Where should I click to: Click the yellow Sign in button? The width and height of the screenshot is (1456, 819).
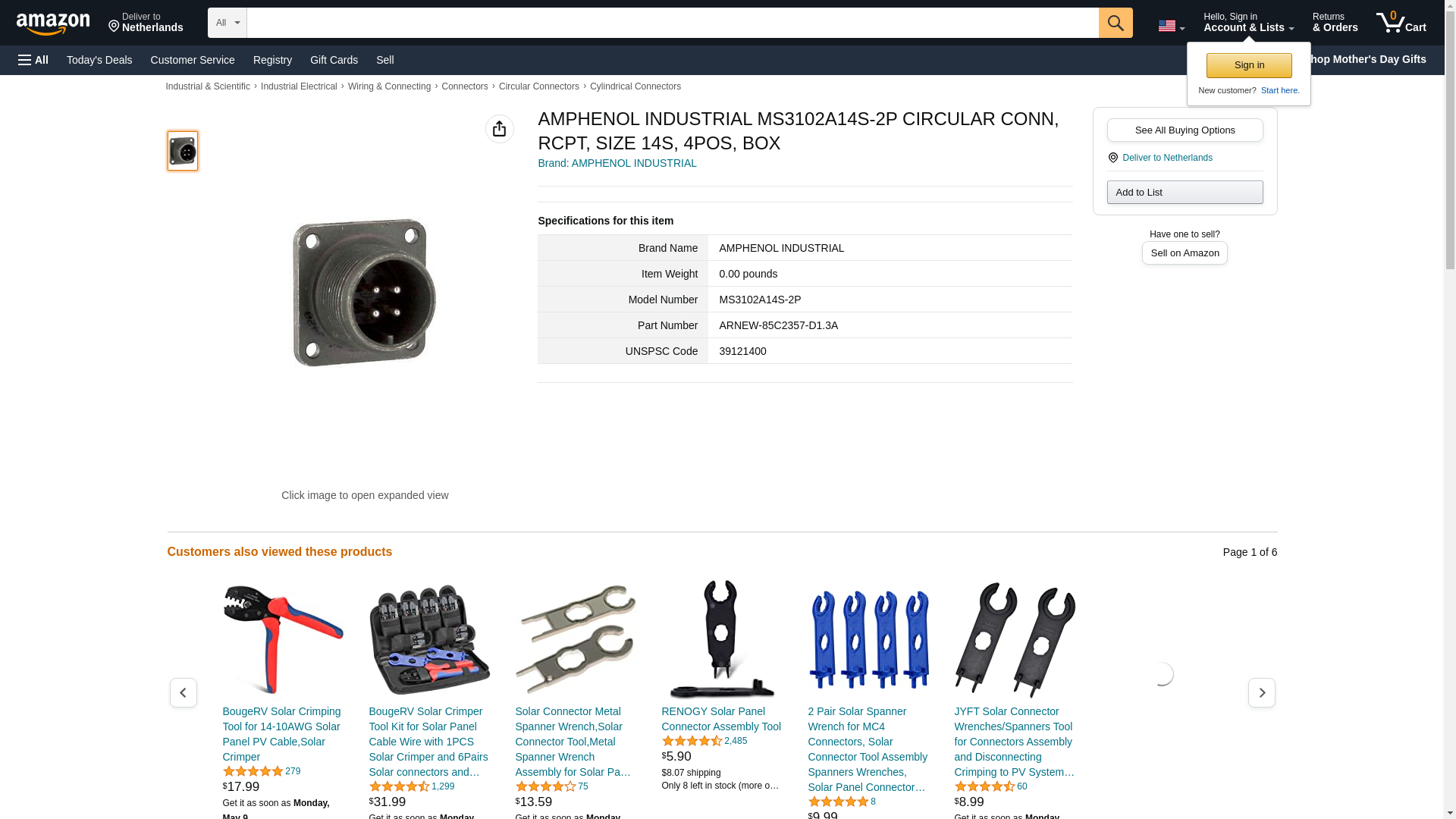[x=1249, y=65]
